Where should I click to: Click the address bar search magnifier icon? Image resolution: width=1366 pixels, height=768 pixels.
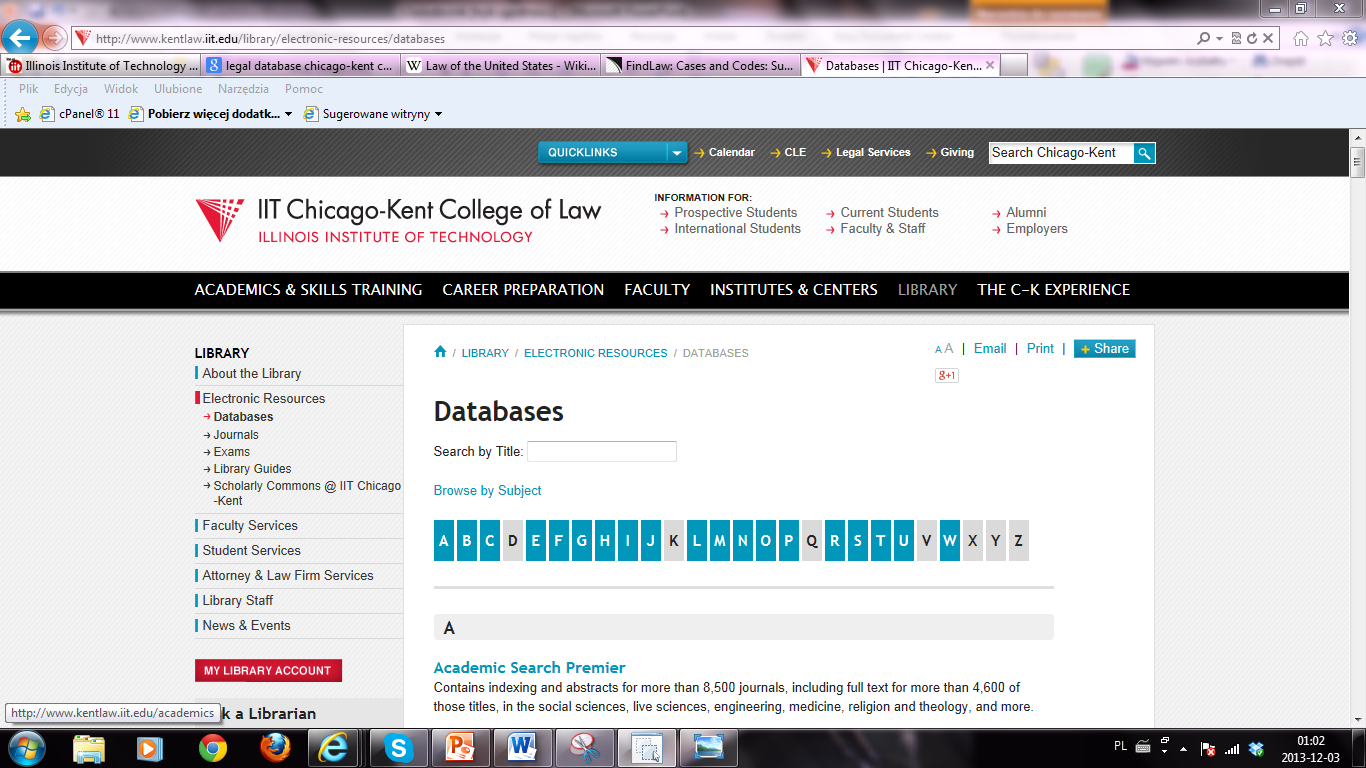pos(1204,39)
